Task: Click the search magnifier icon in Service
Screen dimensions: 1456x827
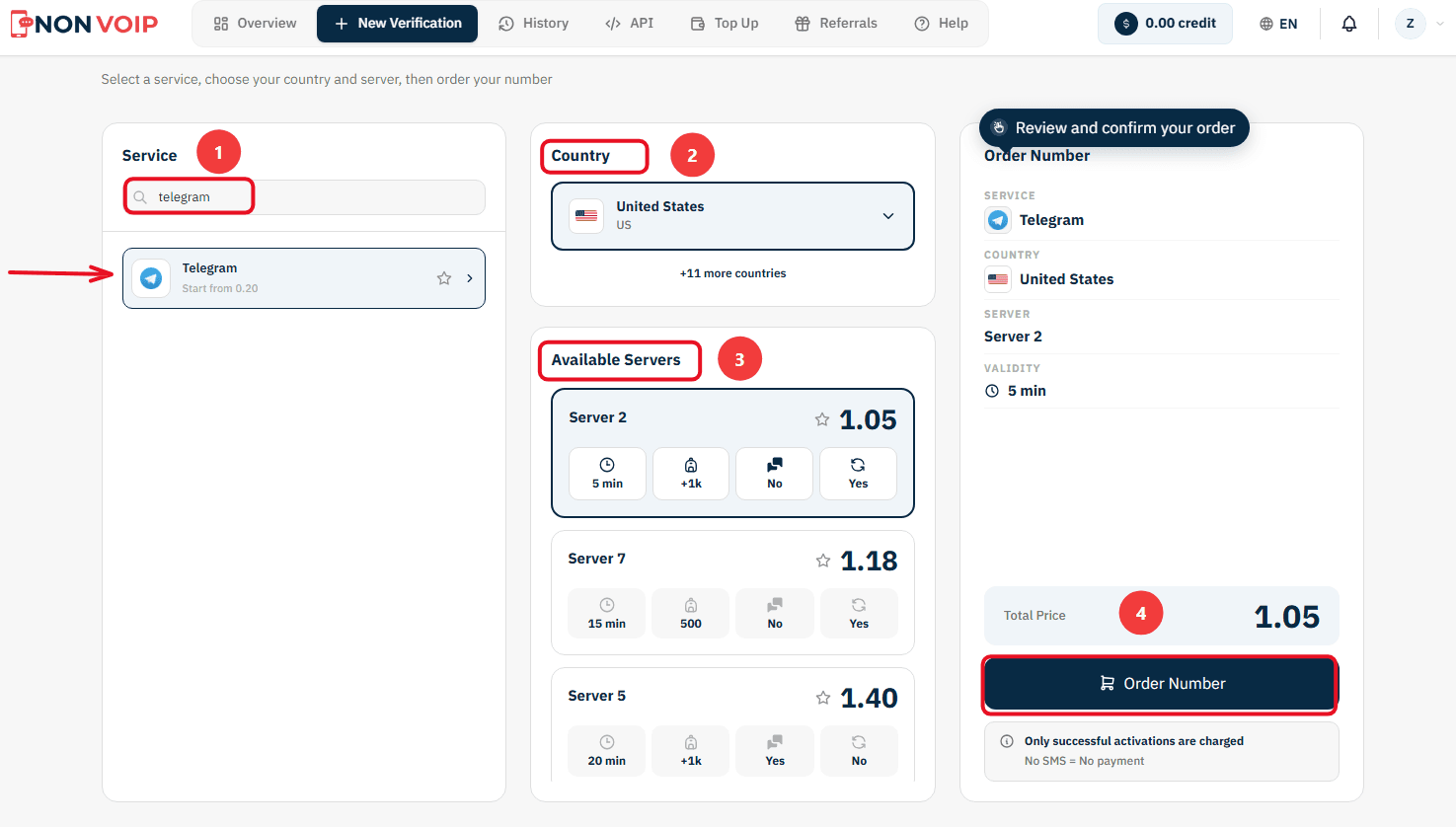Action: tap(140, 197)
